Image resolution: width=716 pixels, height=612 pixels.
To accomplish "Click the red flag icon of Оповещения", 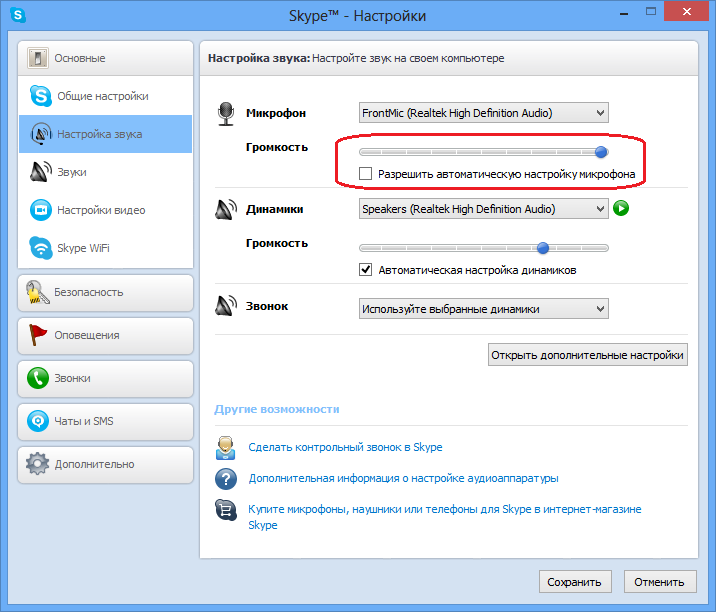I will click(x=37, y=335).
